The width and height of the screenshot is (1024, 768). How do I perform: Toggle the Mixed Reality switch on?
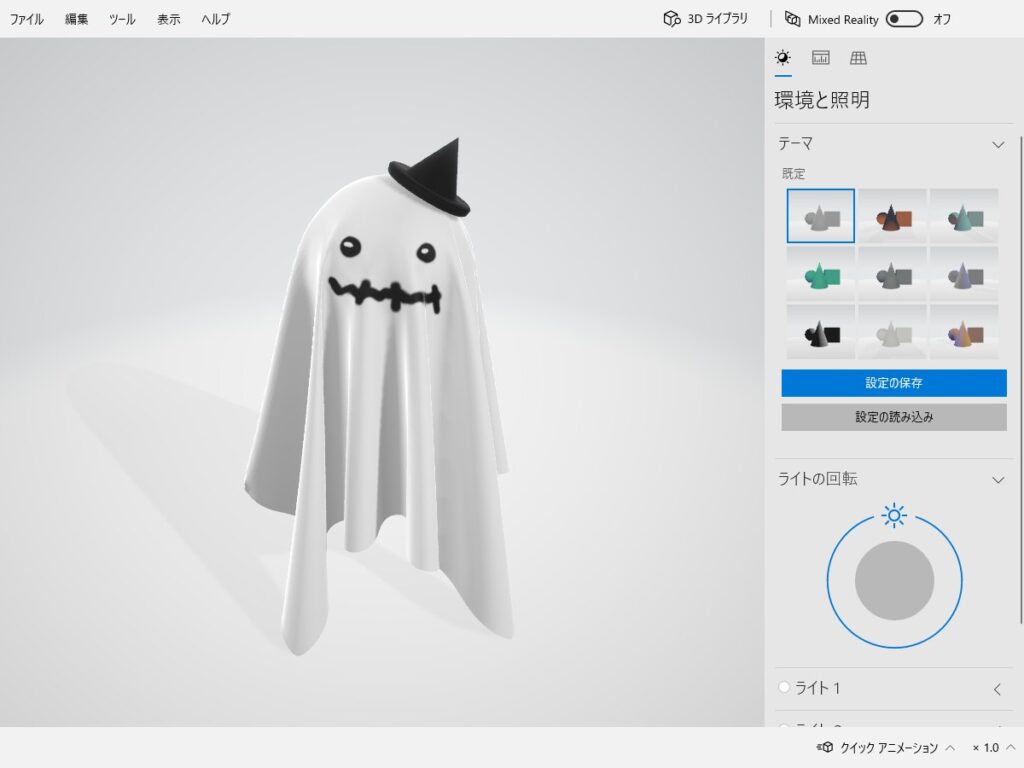tap(904, 19)
